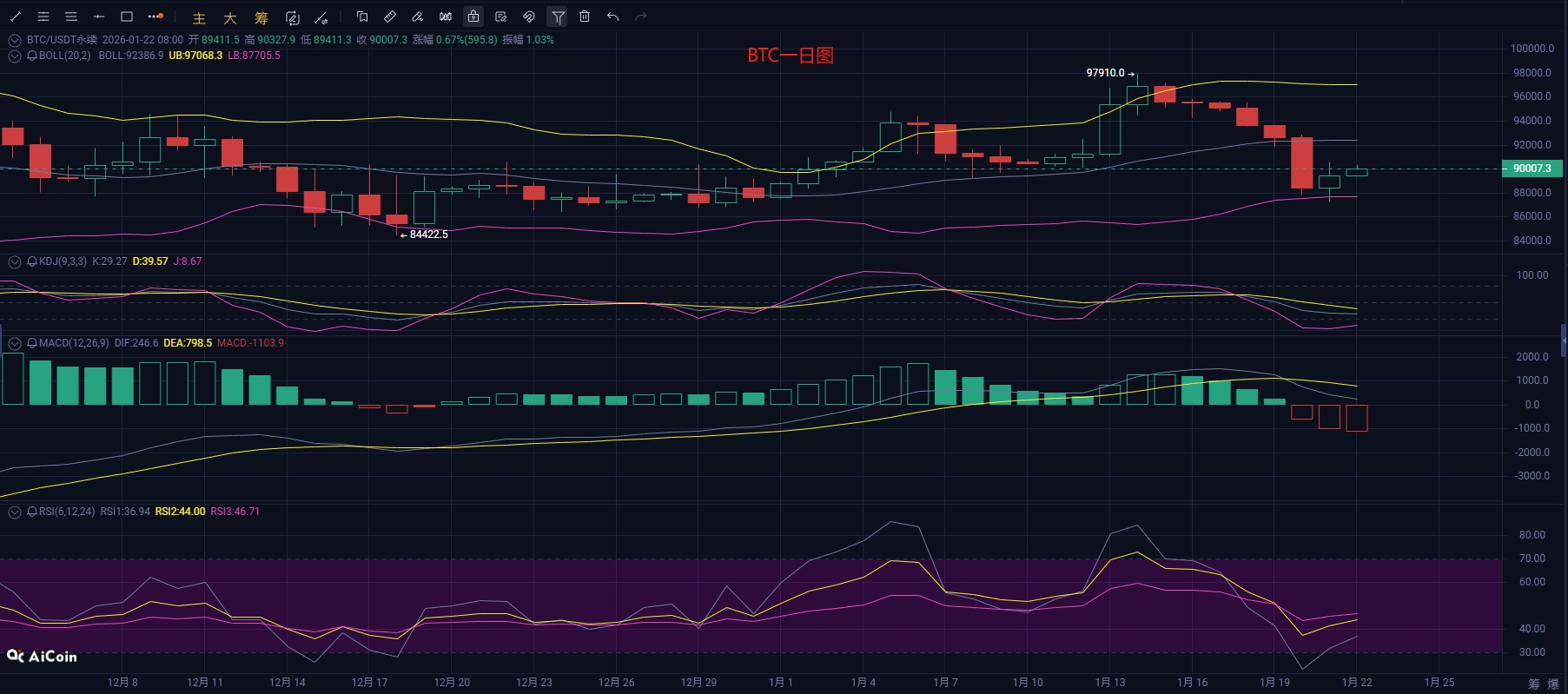Image resolution: width=1568 pixels, height=694 pixels.
Task: Click the trash icon to delete drawings
Action: pyautogui.click(x=585, y=17)
